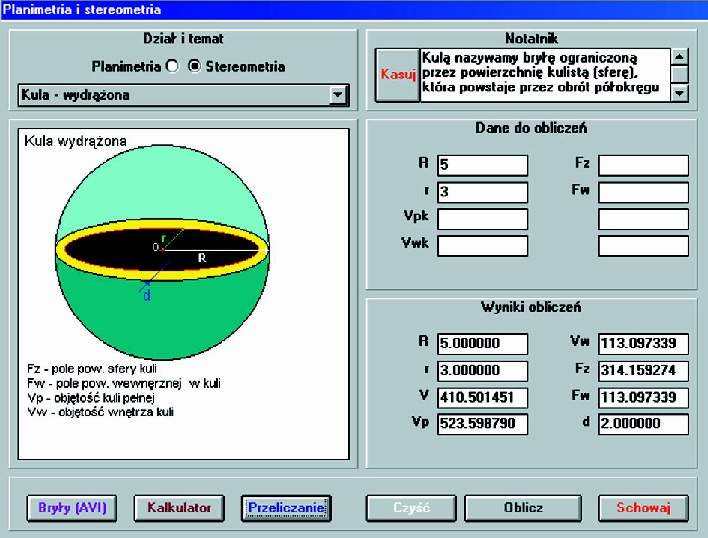
Task: Click the Kasuj button in Notatnik
Action: (x=397, y=75)
